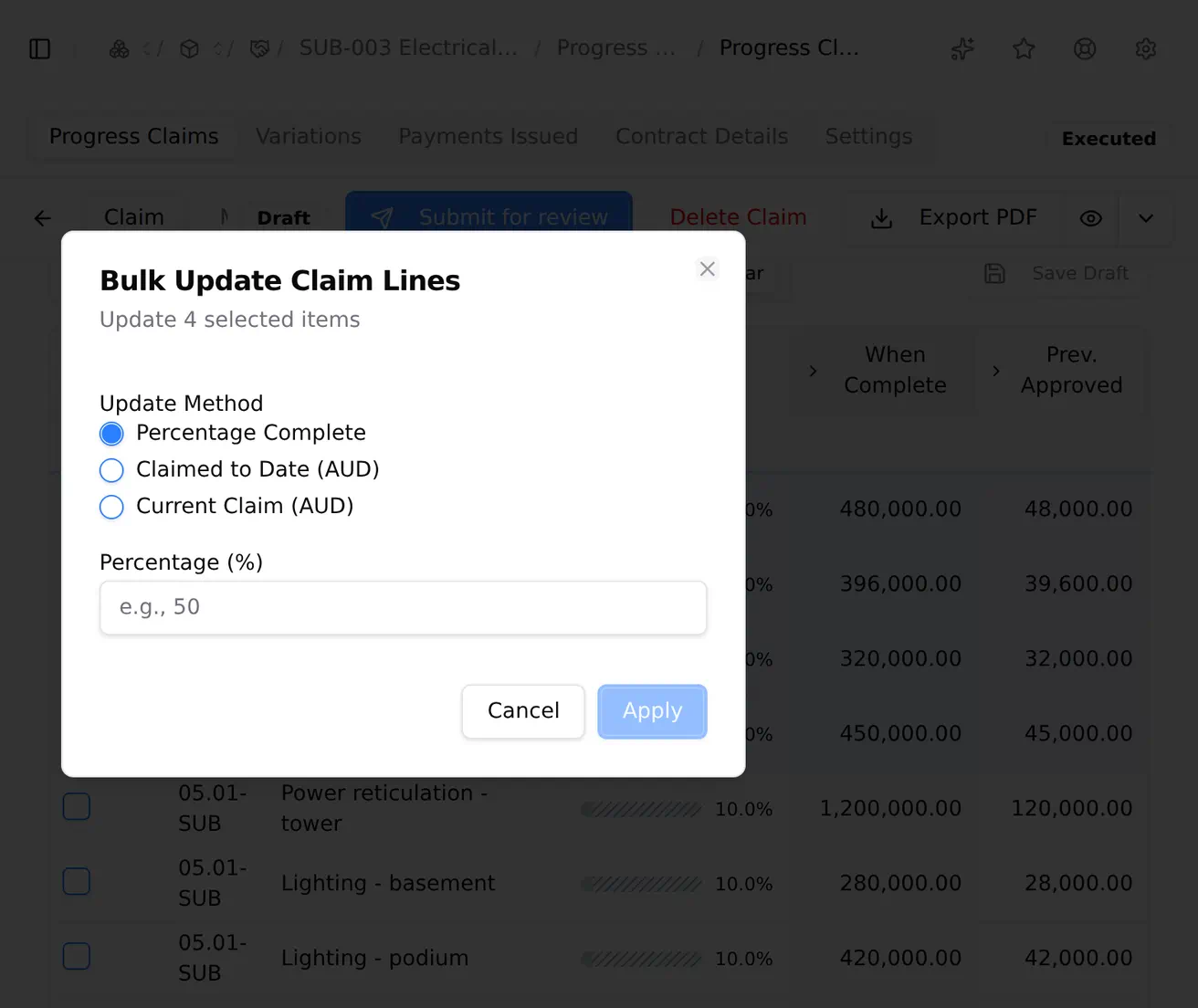1198x1008 pixels.
Task: Click the Percentage (%) input field
Action: pyautogui.click(x=403, y=608)
